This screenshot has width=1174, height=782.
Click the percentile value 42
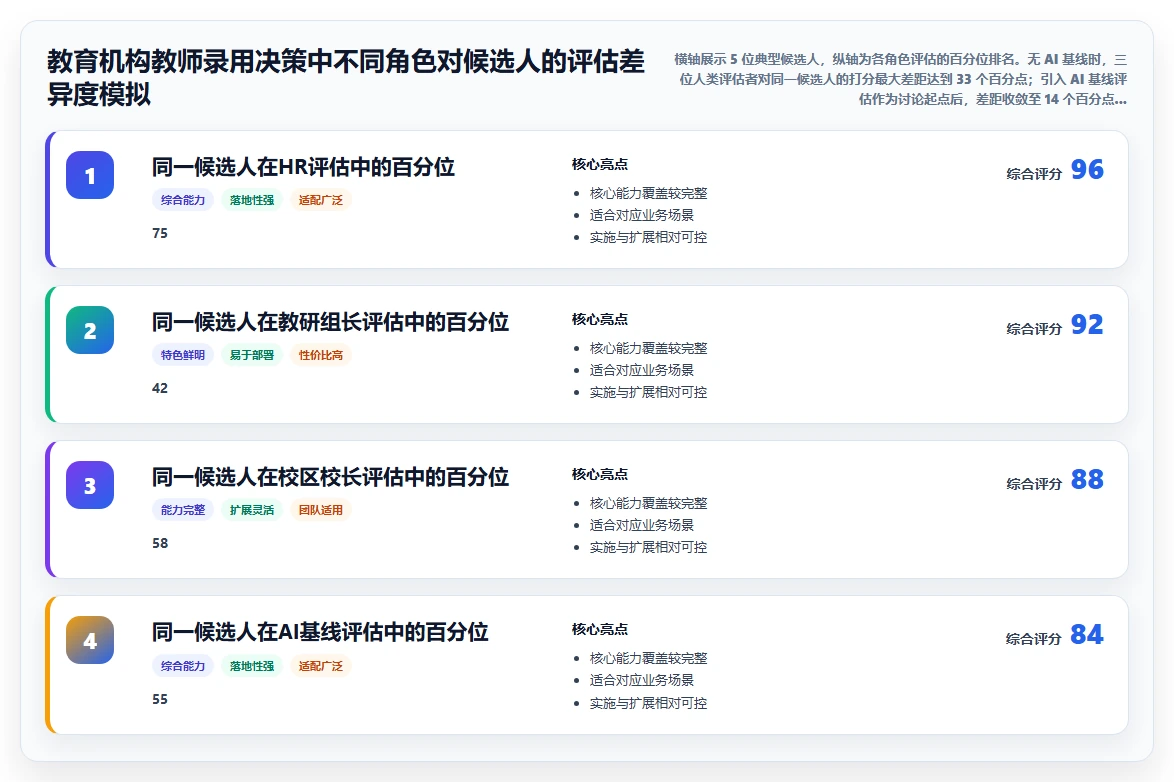click(160, 388)
